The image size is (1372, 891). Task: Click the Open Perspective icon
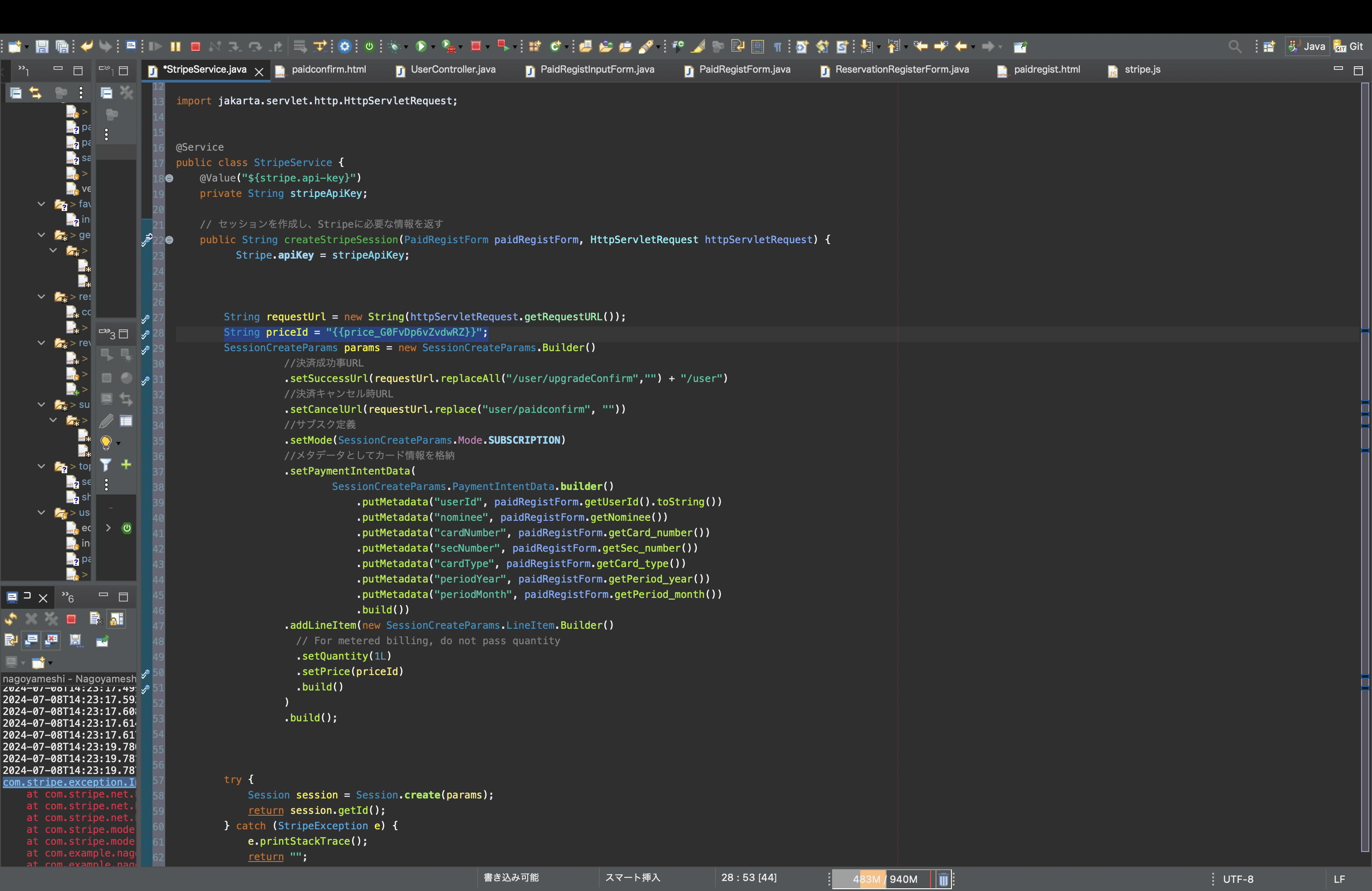(x=1269, y=47)
